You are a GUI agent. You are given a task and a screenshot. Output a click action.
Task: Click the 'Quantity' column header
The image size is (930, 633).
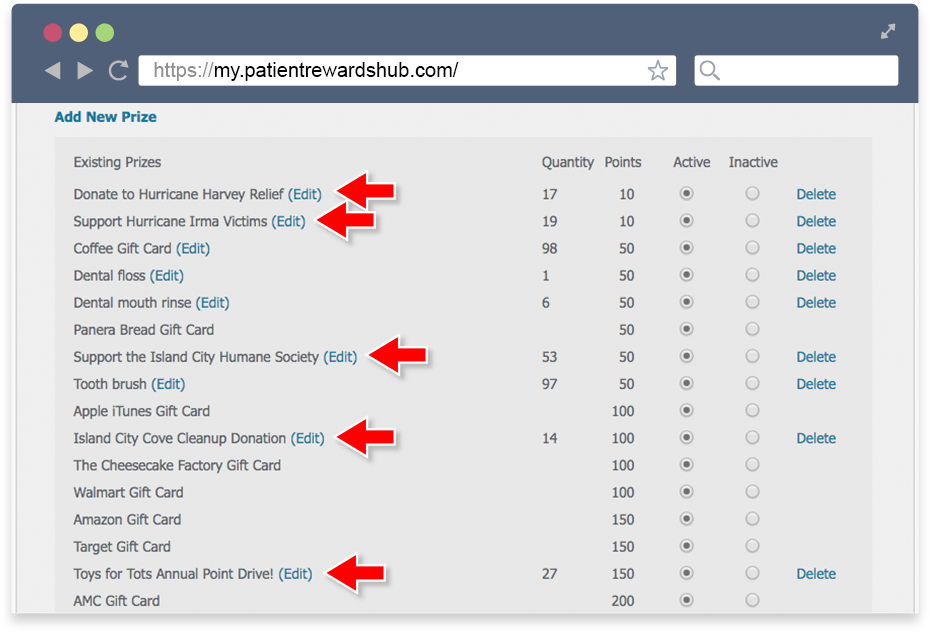pyautogui.click(x=568, y=163)
